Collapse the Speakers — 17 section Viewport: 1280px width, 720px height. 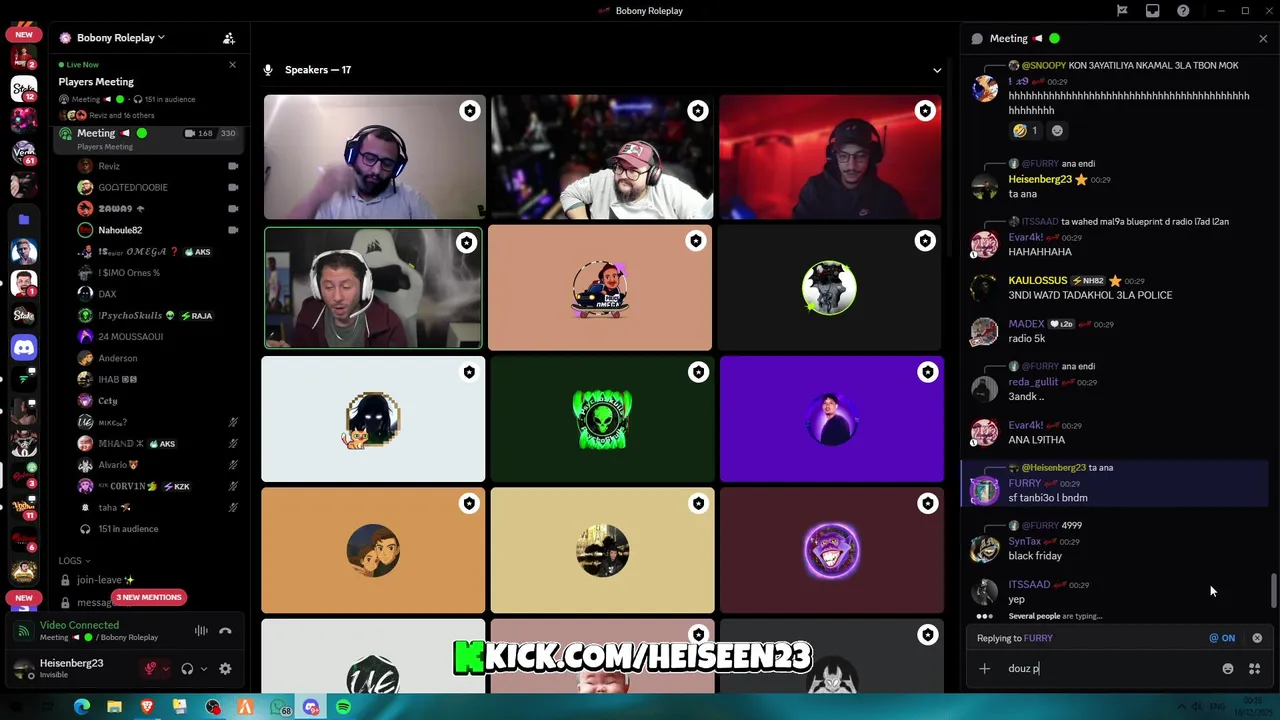pos(937,70)
